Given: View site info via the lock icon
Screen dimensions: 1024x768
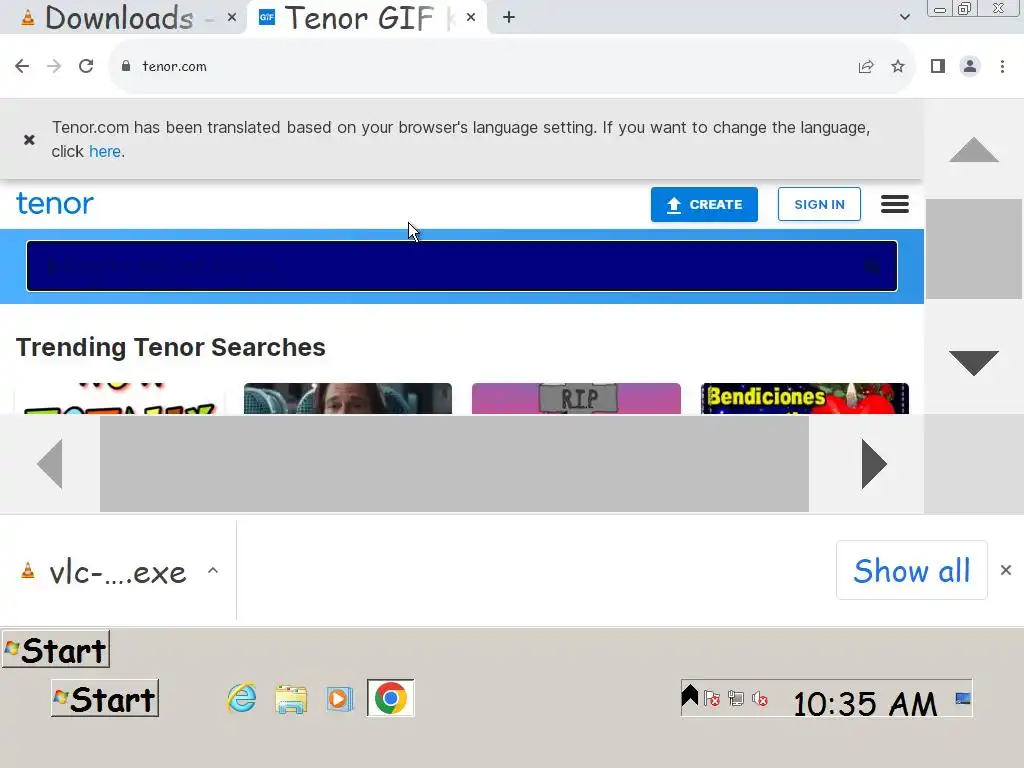Looking at the screenshot, I should [x=126, y=66].
